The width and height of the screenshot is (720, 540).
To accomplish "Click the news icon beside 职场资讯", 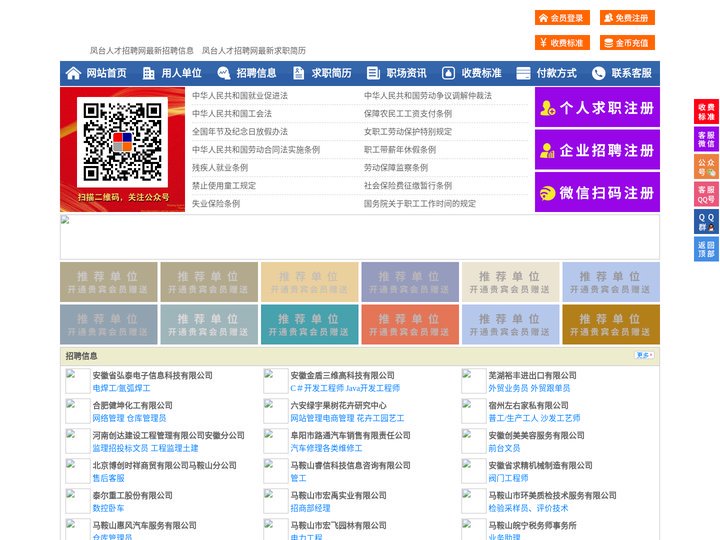I will click(373, 73).
